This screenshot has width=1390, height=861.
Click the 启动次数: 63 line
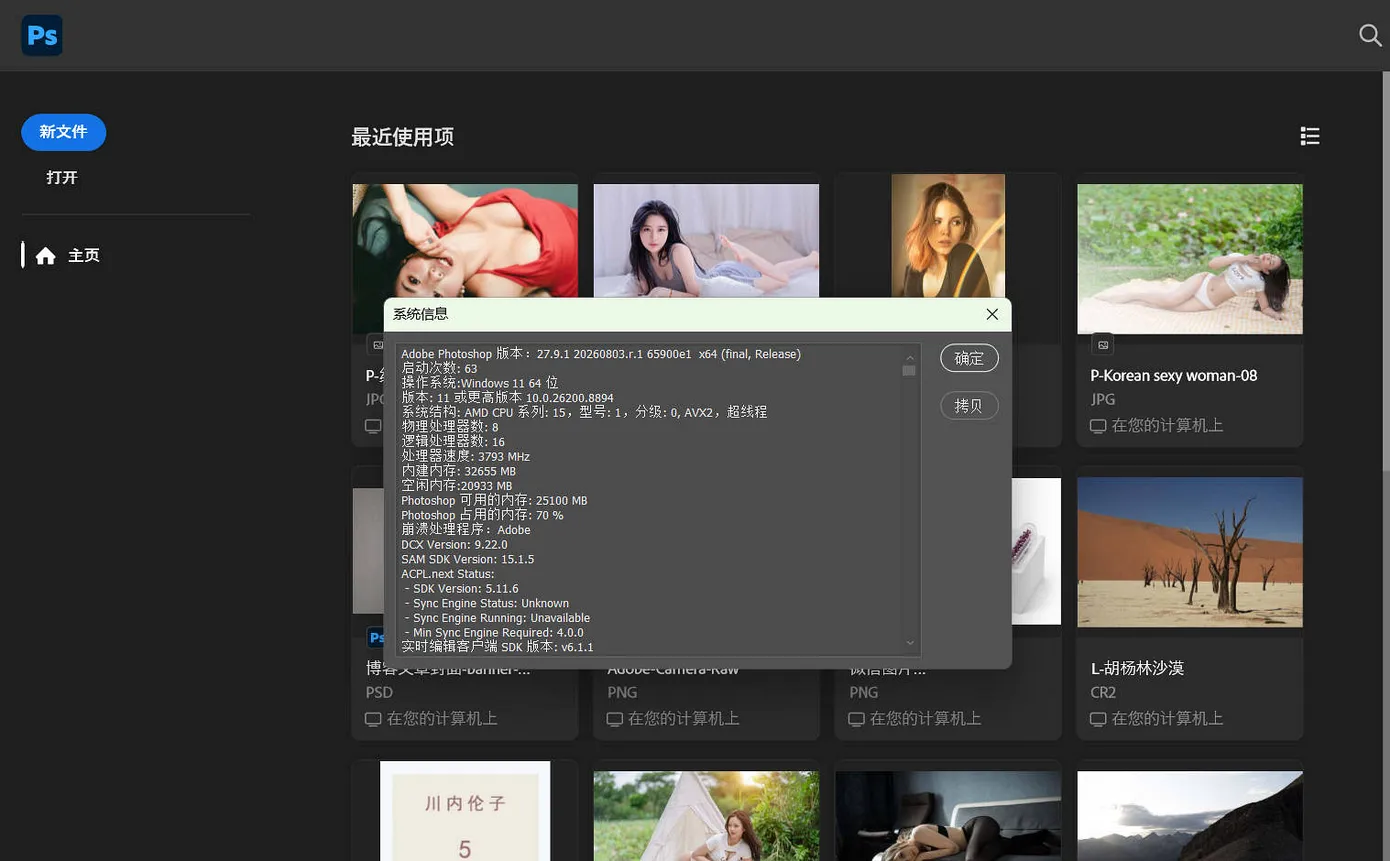[439, 368]
